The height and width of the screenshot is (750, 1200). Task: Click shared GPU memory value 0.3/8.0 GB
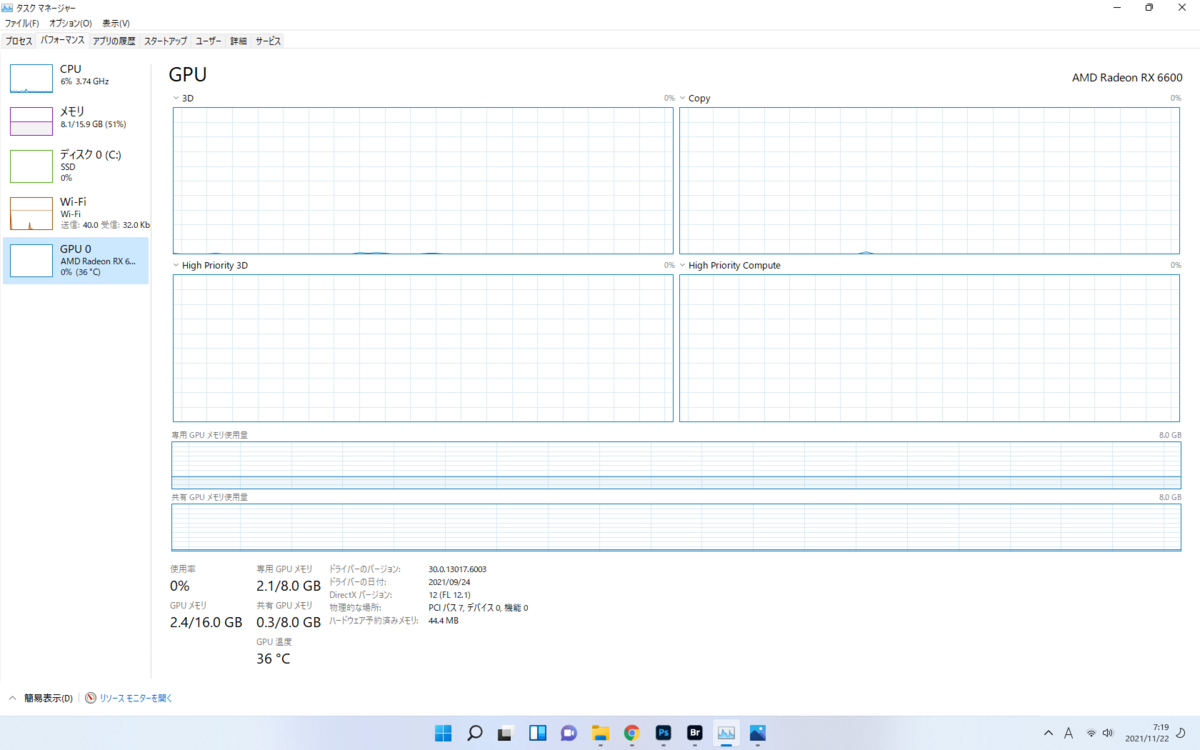pos(288,622)
